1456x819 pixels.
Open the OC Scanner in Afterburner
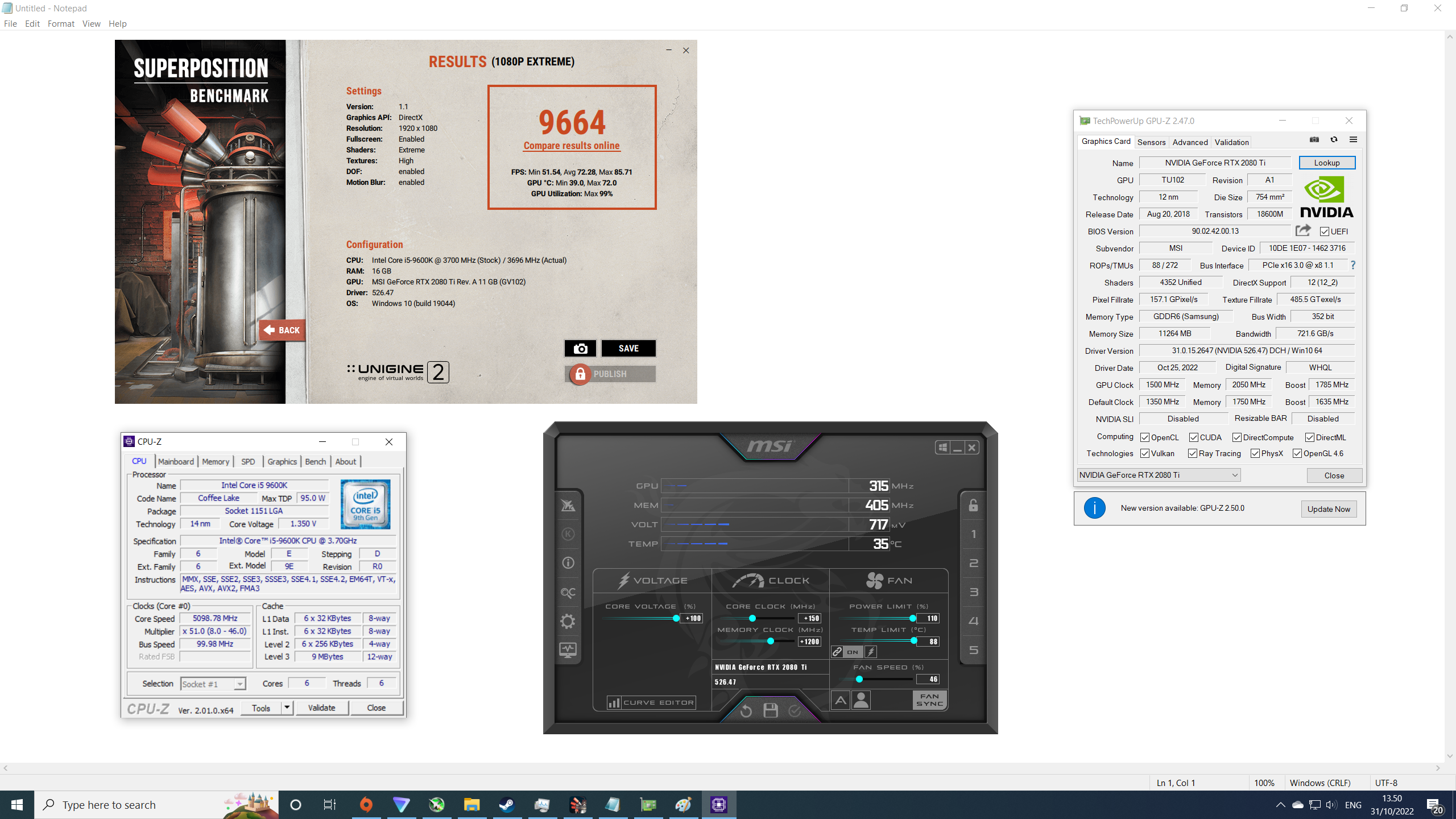coord(568,593)
